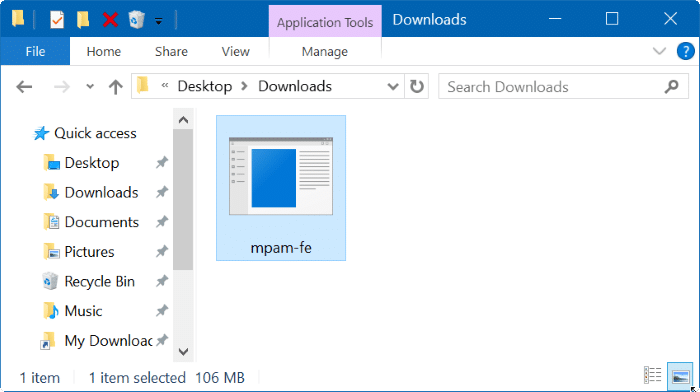
Task: Maximize the Downloads window
Action: tap(612, 19)
